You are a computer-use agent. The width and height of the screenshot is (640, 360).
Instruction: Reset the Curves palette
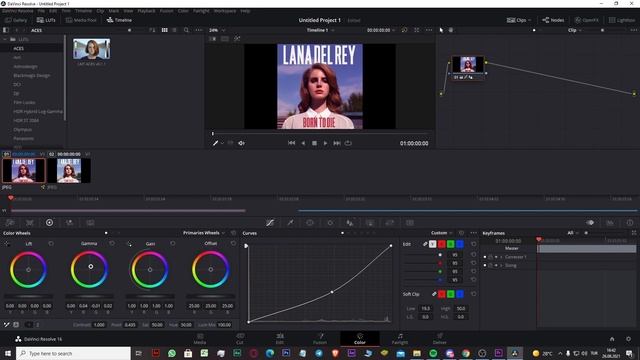[461, 233]
